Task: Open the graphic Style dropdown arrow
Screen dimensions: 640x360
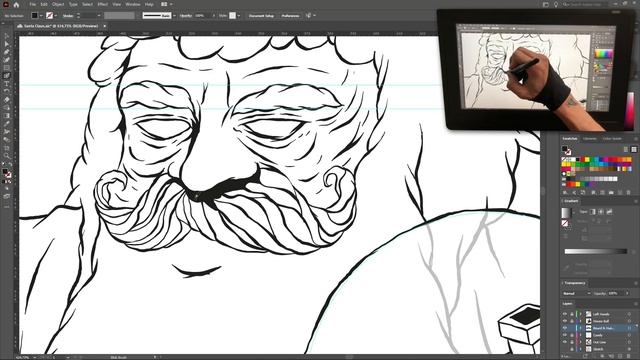Action: pyautogui.click(x=239, y=16)
